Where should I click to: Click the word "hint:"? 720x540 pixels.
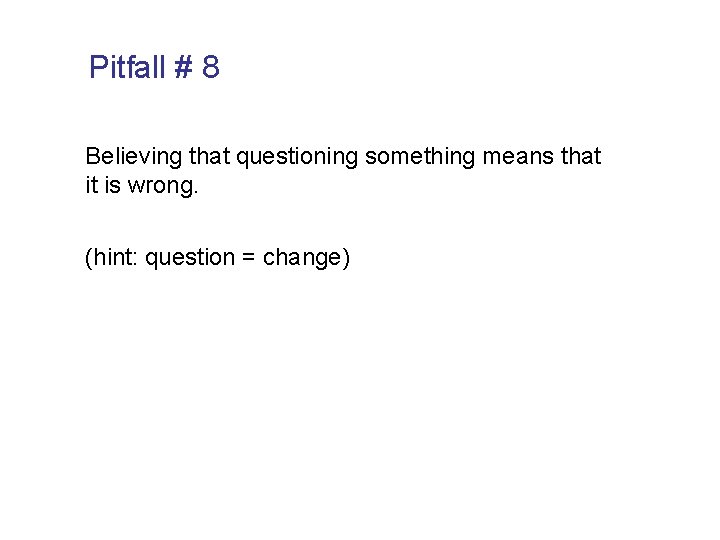pyautogui.click(x=116, y=258)
